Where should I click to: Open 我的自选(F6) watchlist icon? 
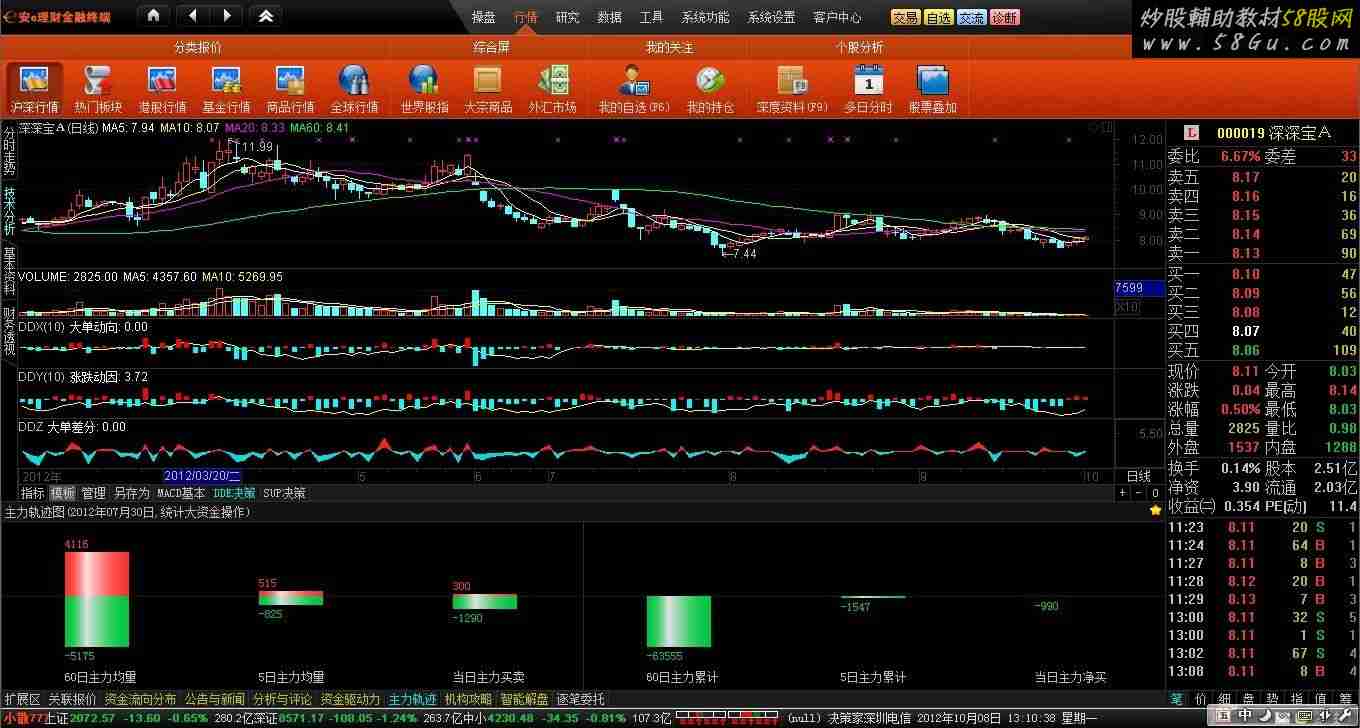(x=634, y=88)
